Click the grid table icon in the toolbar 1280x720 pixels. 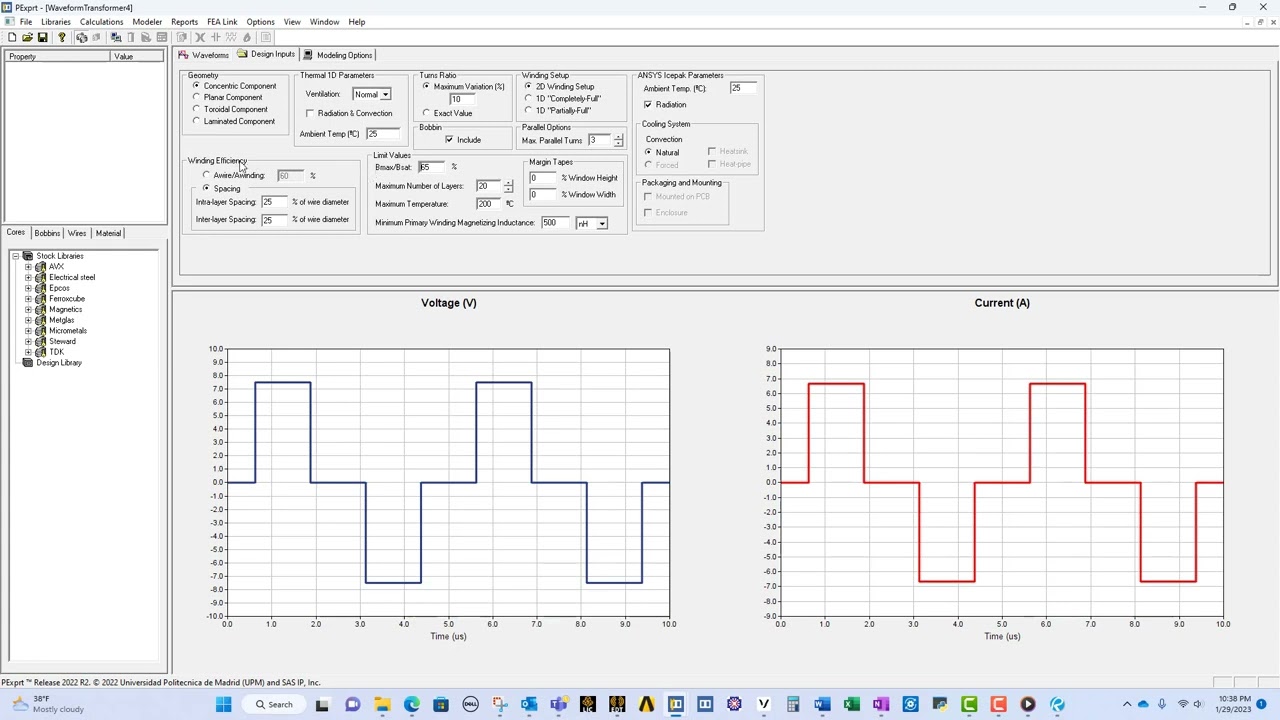[162, 37]
